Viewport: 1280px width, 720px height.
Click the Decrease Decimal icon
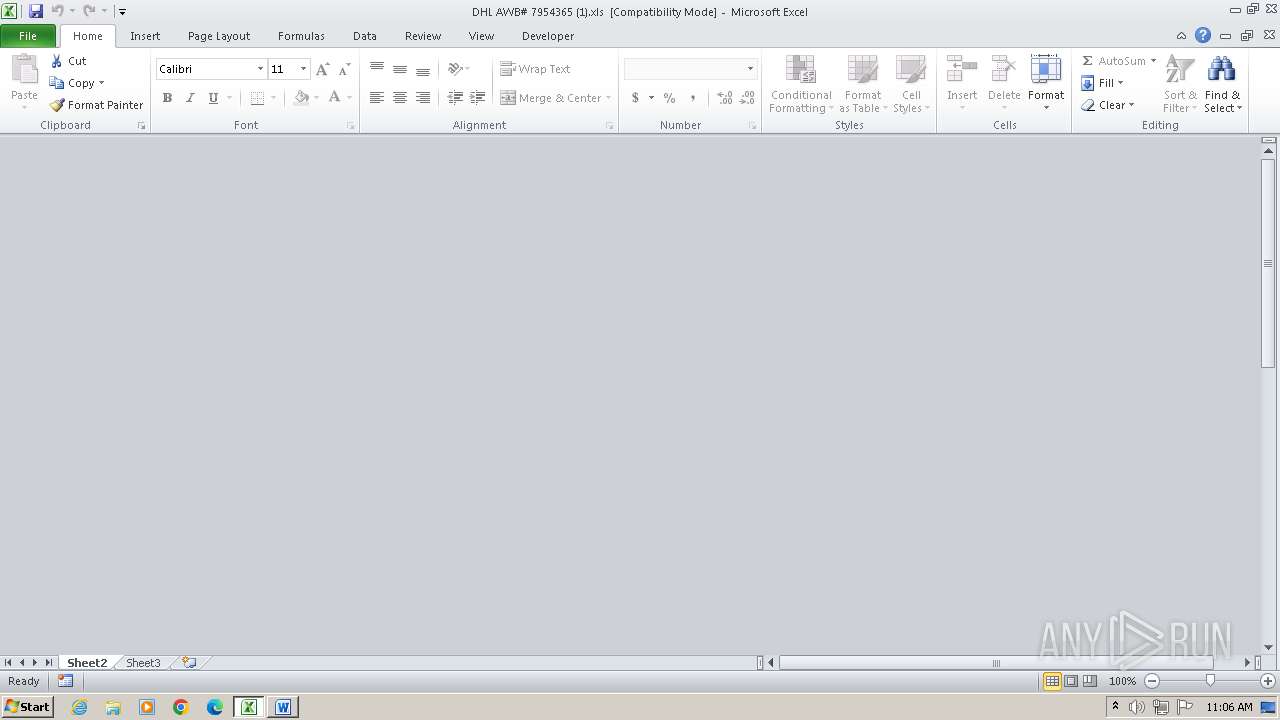(747, 98)
